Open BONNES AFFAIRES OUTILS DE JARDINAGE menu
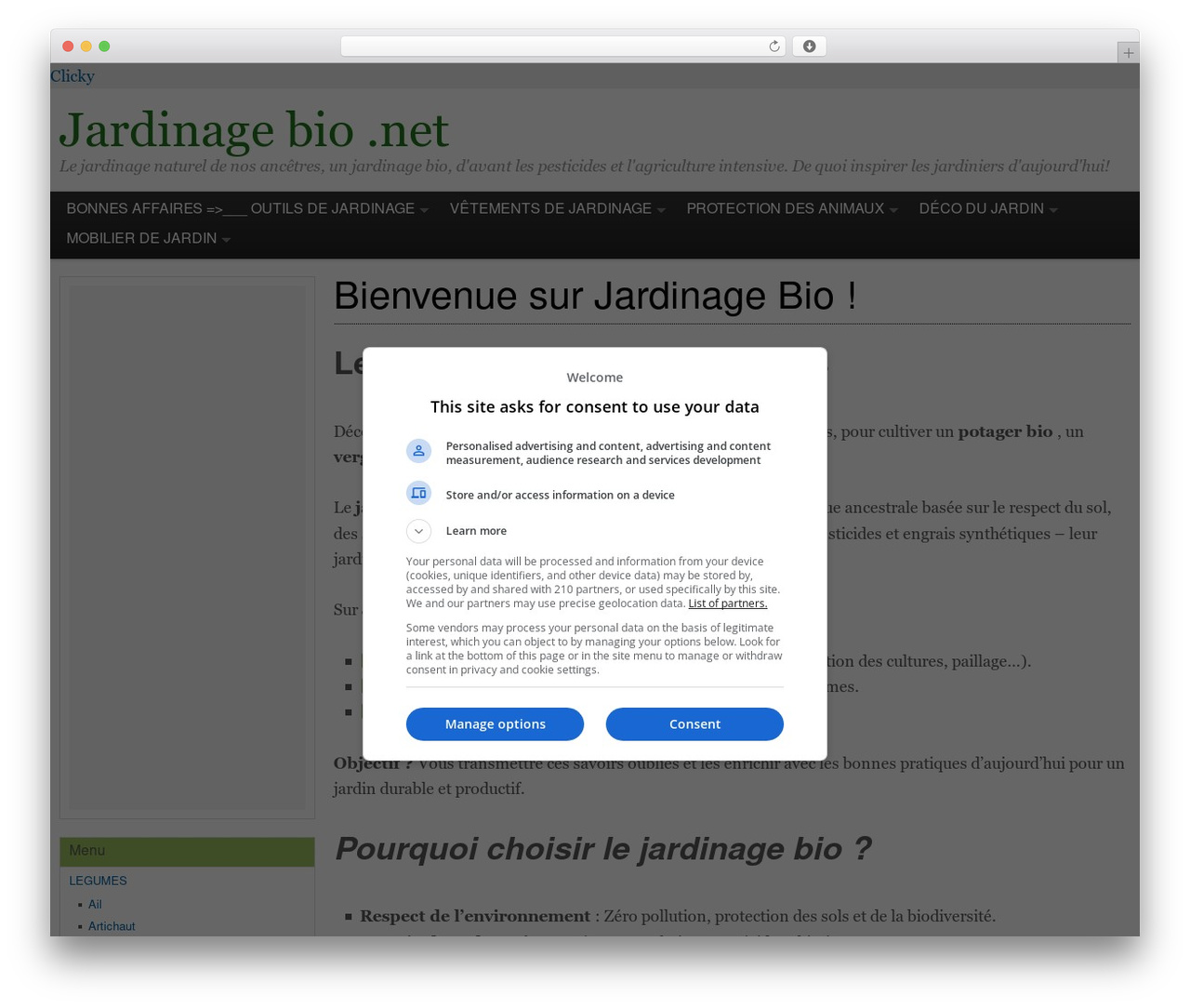 point(240,208)
